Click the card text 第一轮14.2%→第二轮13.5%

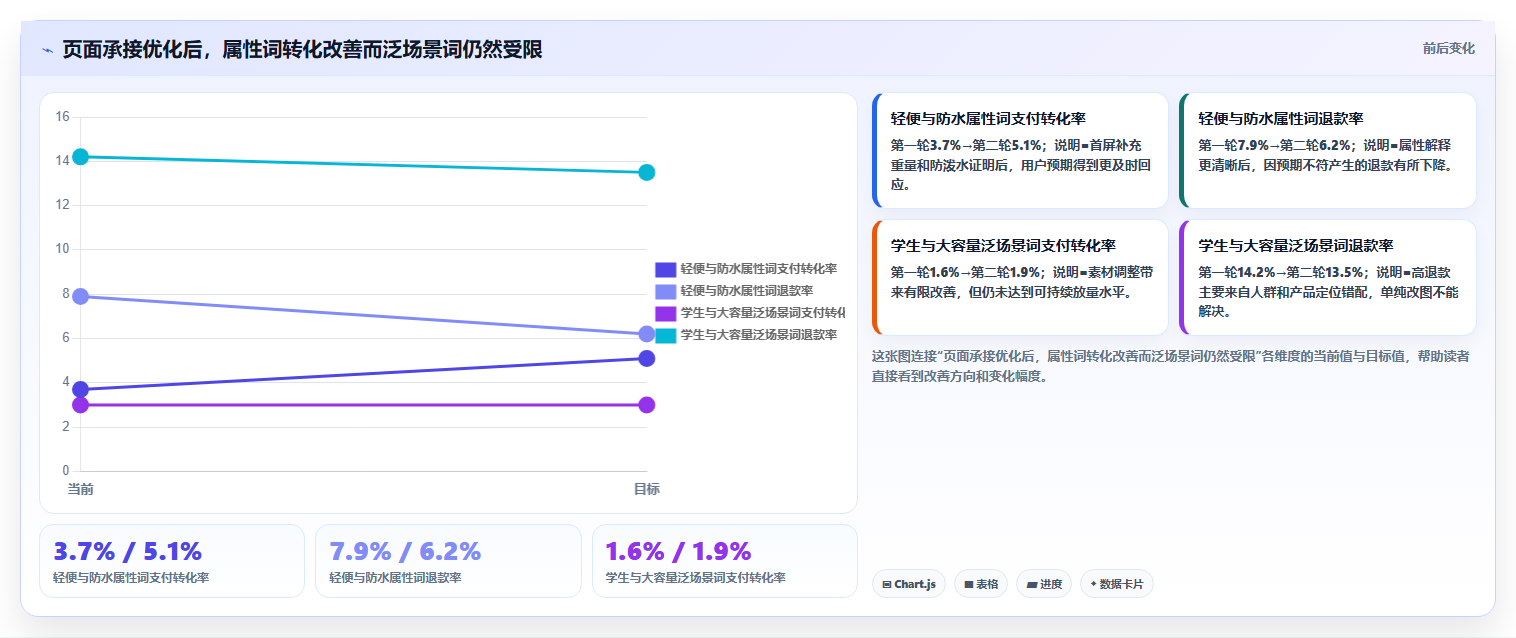(1281, 271)
